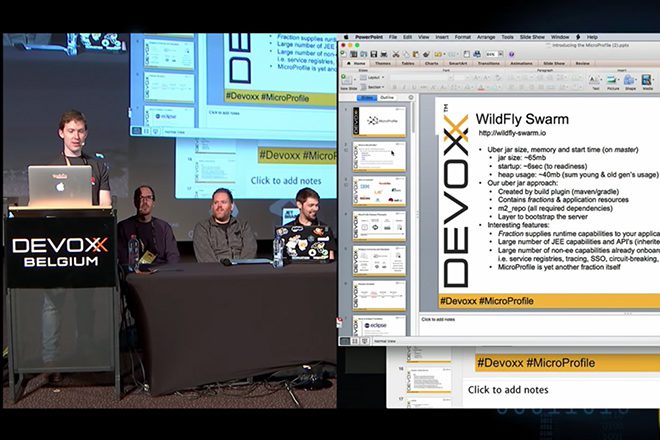Click the WildFly Swarm slide title
This screenshot has height=440, width=660.
(522, 119)
